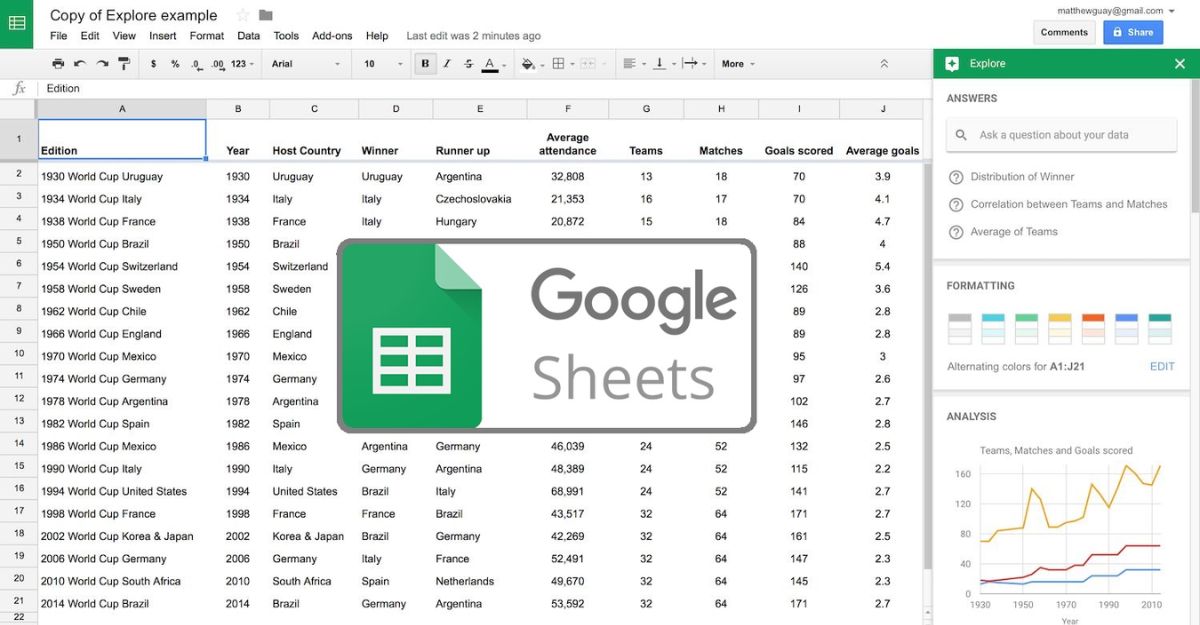This screenshot has height=625, width=1200.
Task: Open the Insert menu
Action: [x=163, y=36]
